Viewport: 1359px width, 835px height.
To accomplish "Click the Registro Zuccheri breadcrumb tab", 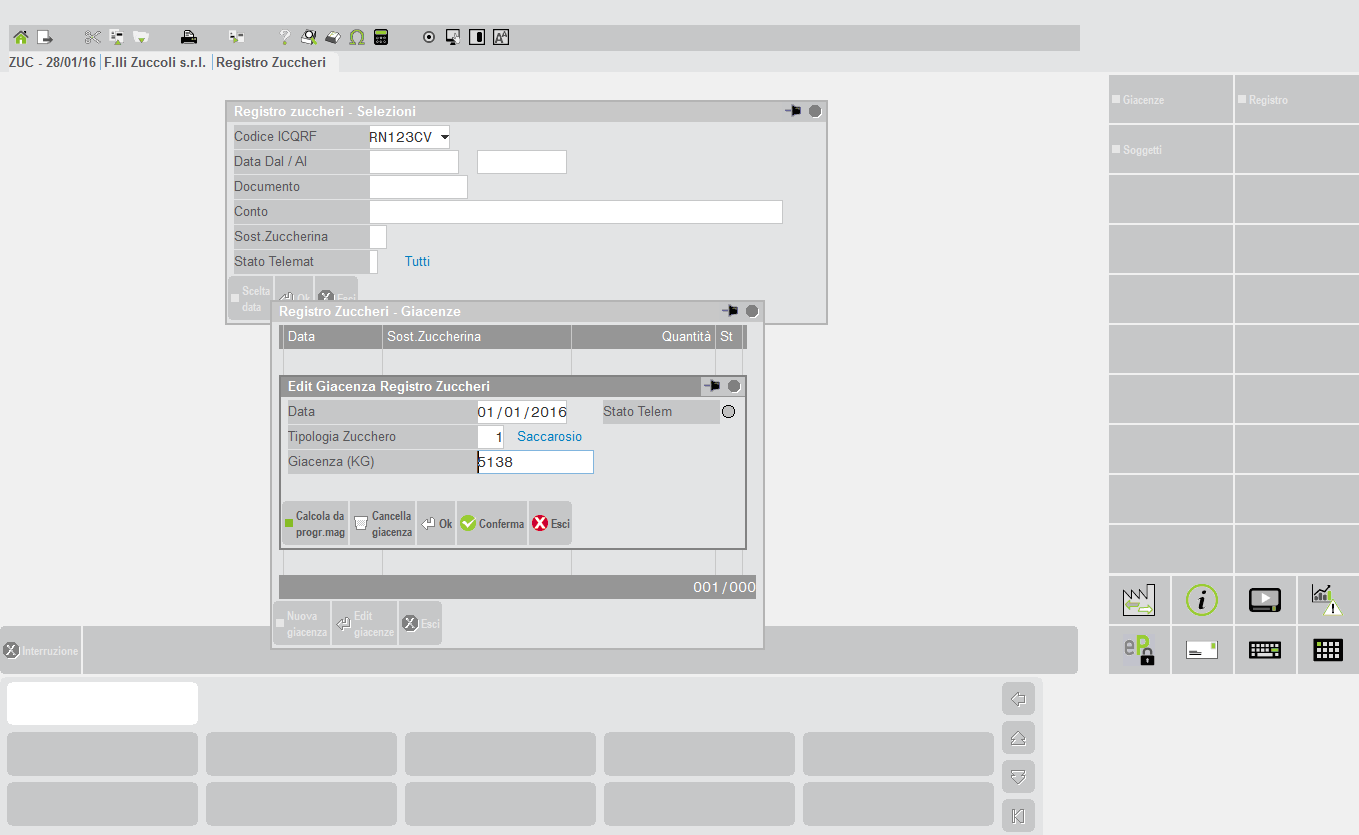I will click(271, 62).
